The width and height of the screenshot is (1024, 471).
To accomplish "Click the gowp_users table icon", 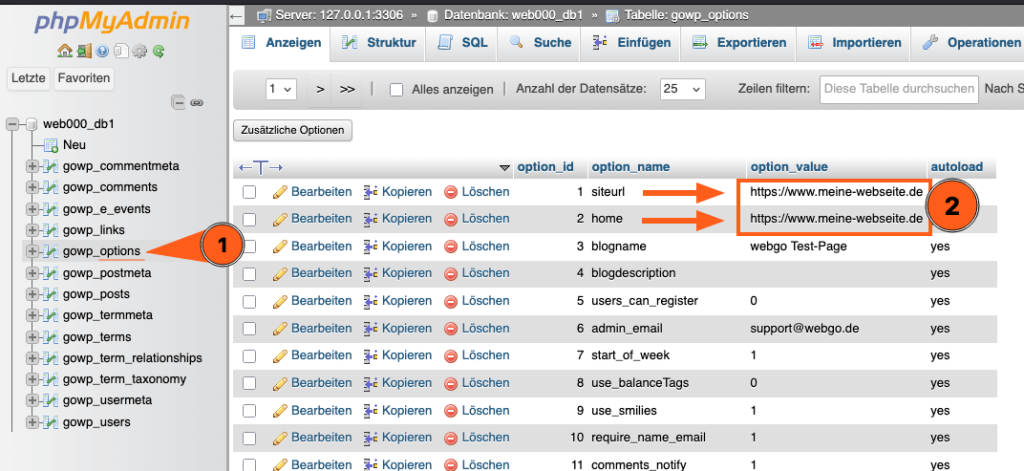I will pos(52,422).
